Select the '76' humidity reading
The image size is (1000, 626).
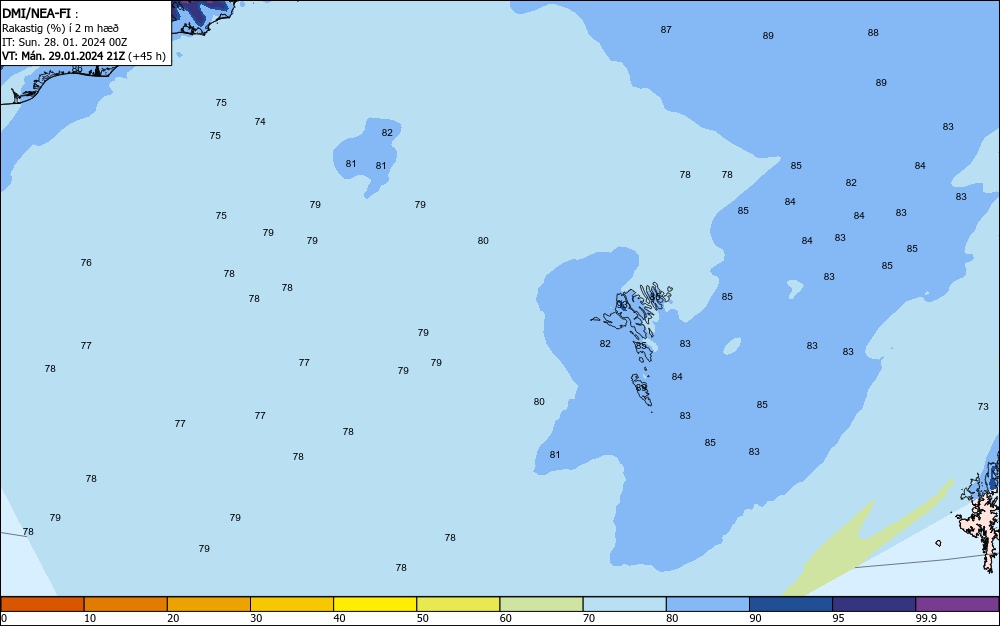pyautogui.click(x=86, y=263)
